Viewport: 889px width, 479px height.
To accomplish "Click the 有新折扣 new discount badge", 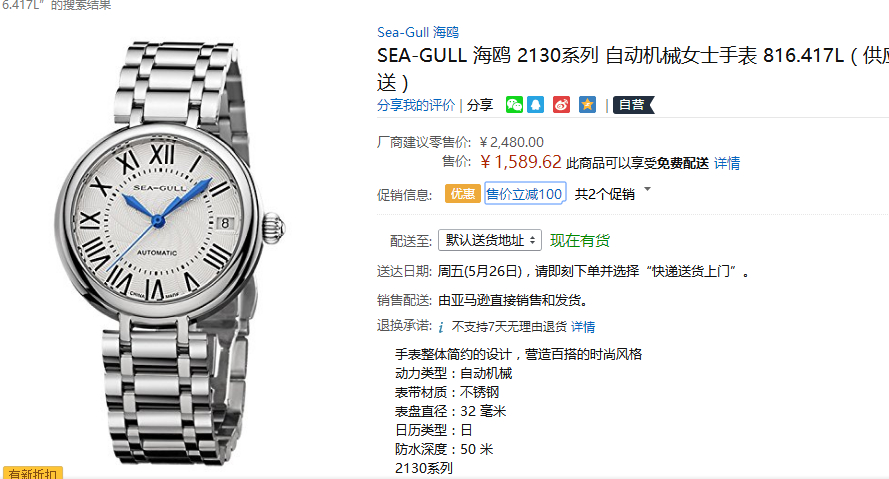I will coord(32,473).
